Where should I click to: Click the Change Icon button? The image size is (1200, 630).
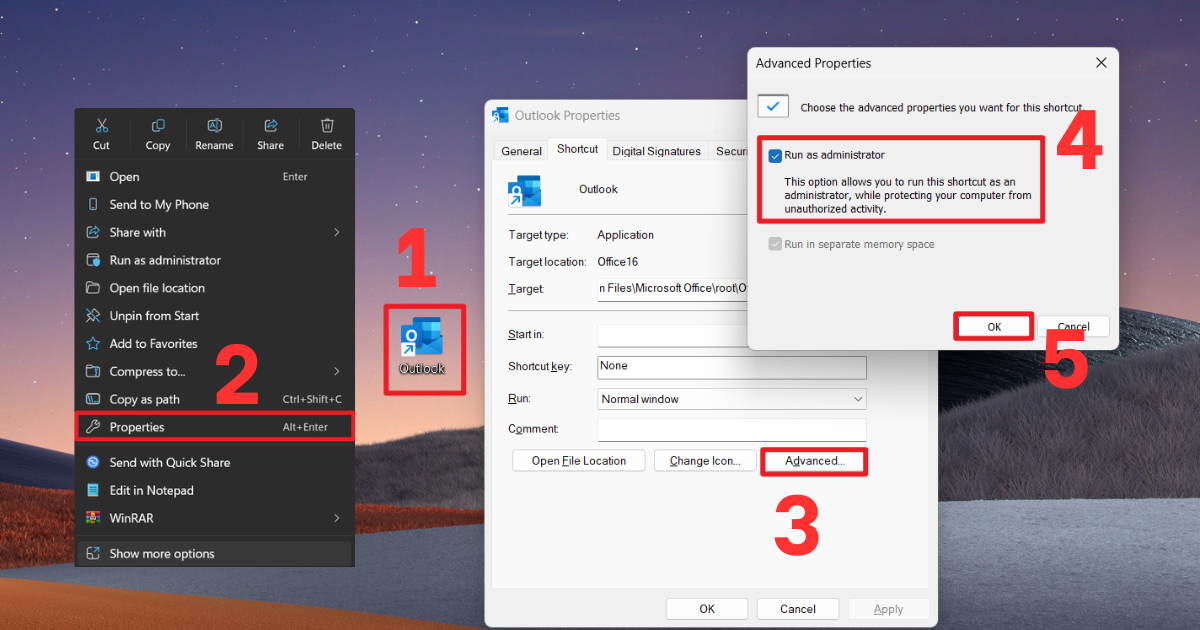[705, 461]
